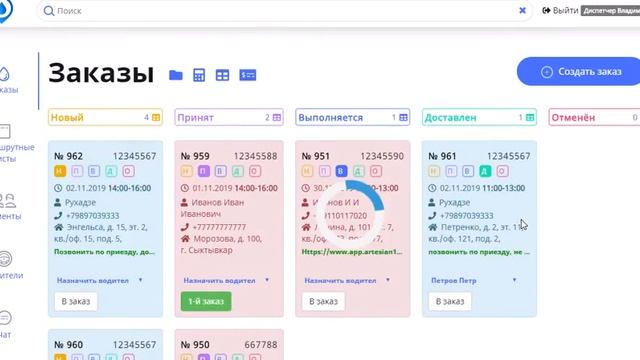
Task: Click order number № 959
Action: [x=195, y=156]
